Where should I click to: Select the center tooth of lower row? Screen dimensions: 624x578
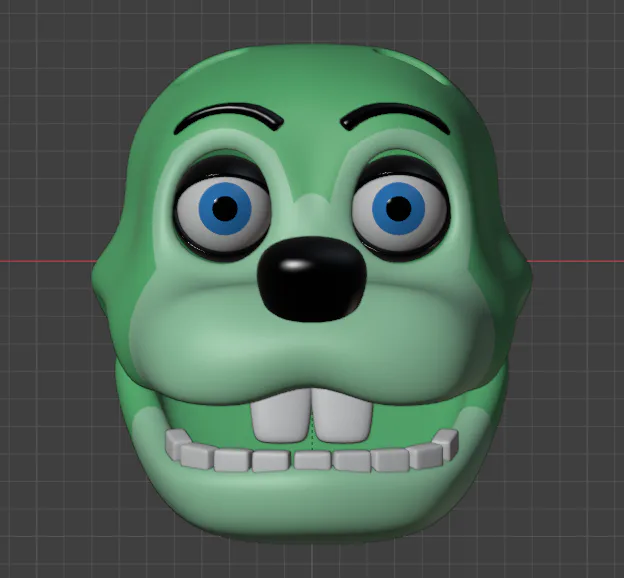pos(312,460)
